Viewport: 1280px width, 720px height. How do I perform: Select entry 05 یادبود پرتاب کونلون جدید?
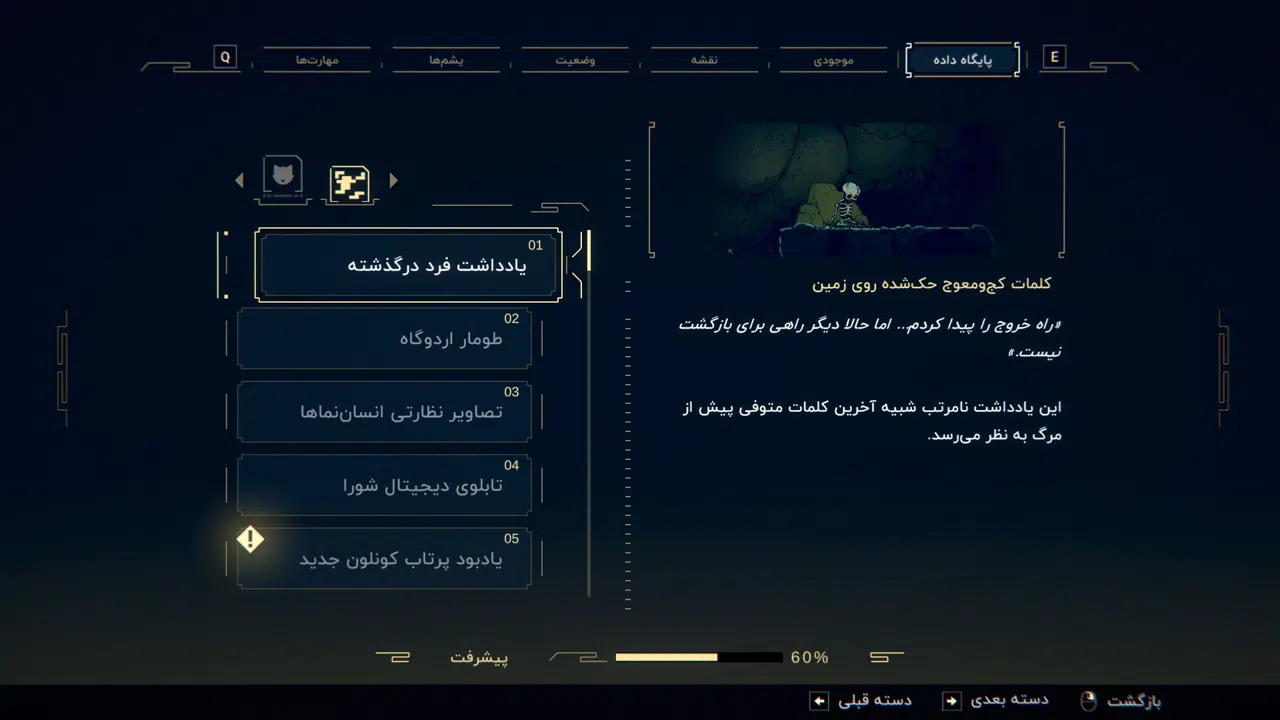pos(384,558)
